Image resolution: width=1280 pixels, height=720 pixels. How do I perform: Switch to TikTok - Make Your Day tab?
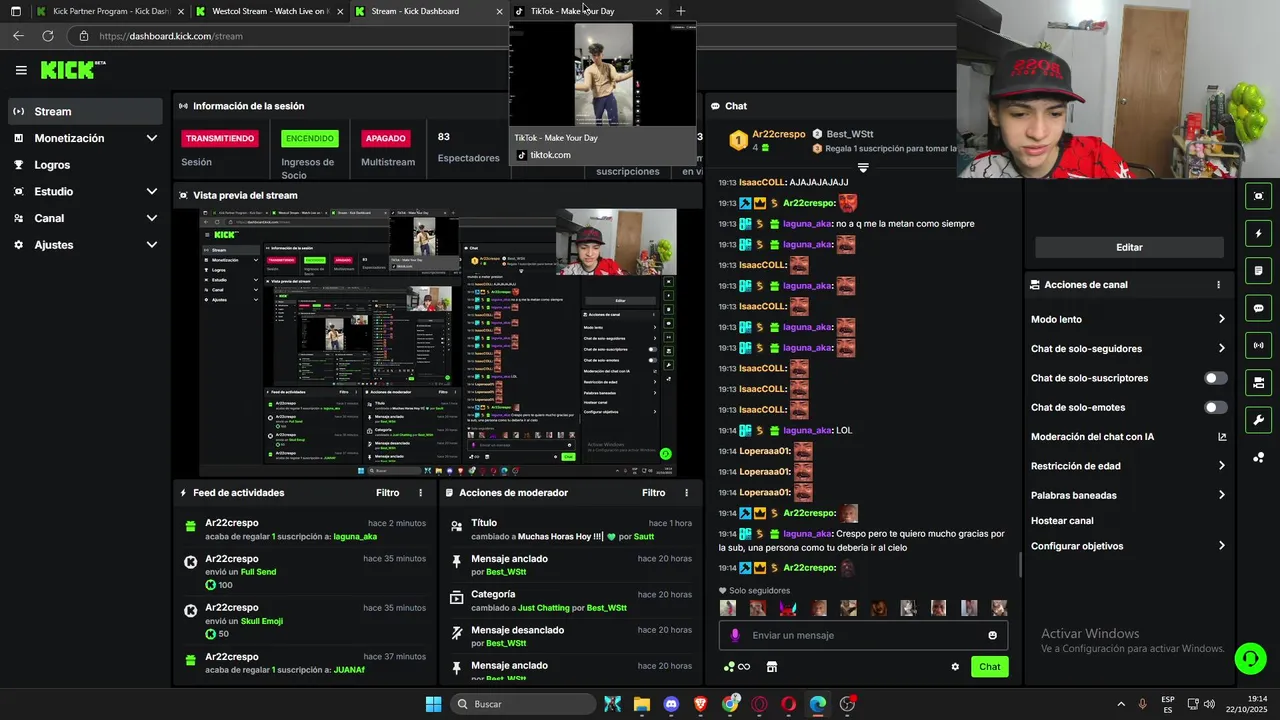[x=588, y=11]
